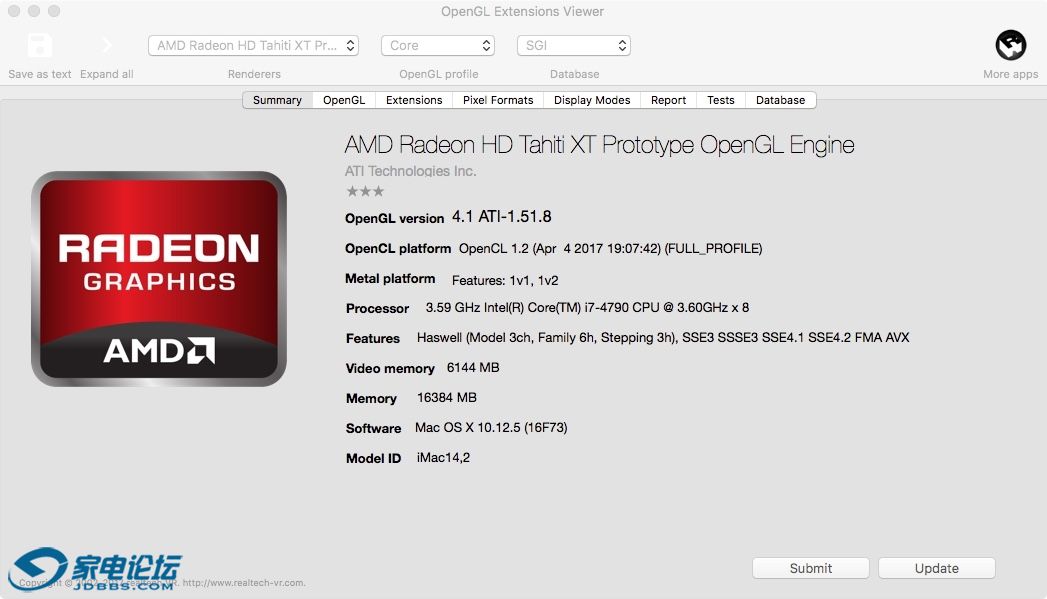Click the Save as text floppy icon

(39, 46)
